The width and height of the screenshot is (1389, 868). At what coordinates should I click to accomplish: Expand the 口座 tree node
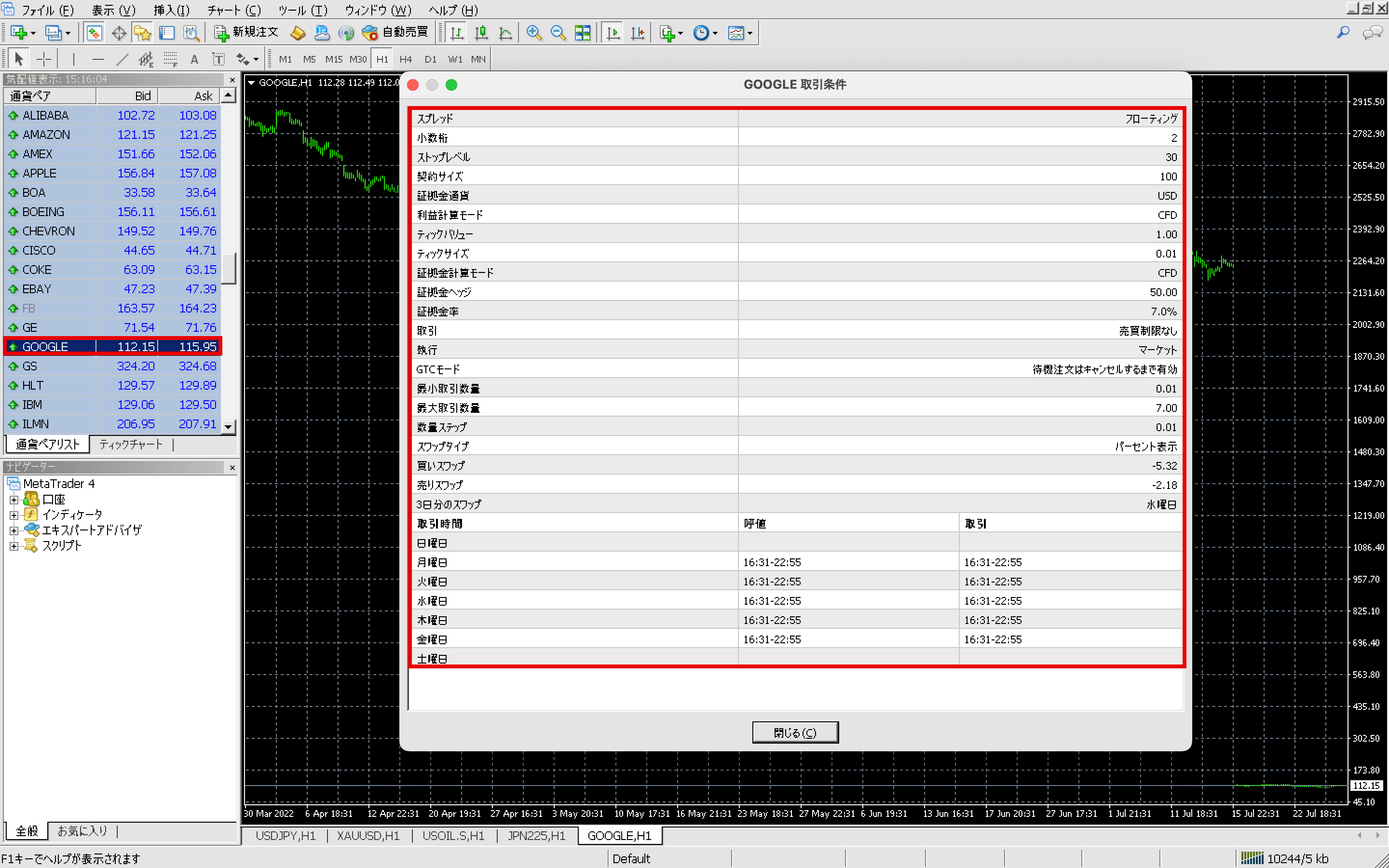tap(14, 500)
